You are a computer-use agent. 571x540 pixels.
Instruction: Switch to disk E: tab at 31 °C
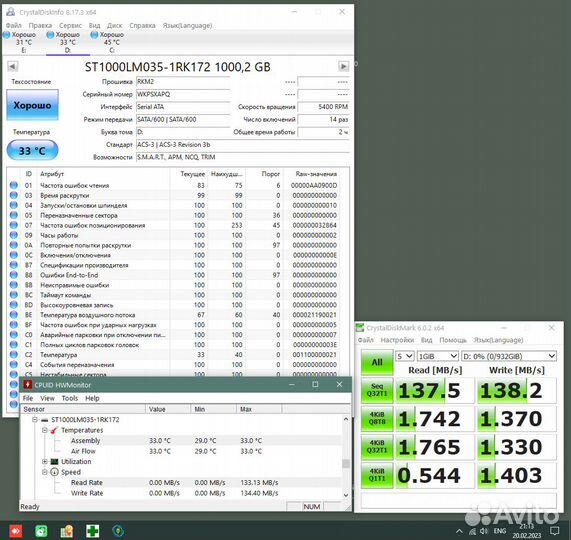tap(23, 42)
